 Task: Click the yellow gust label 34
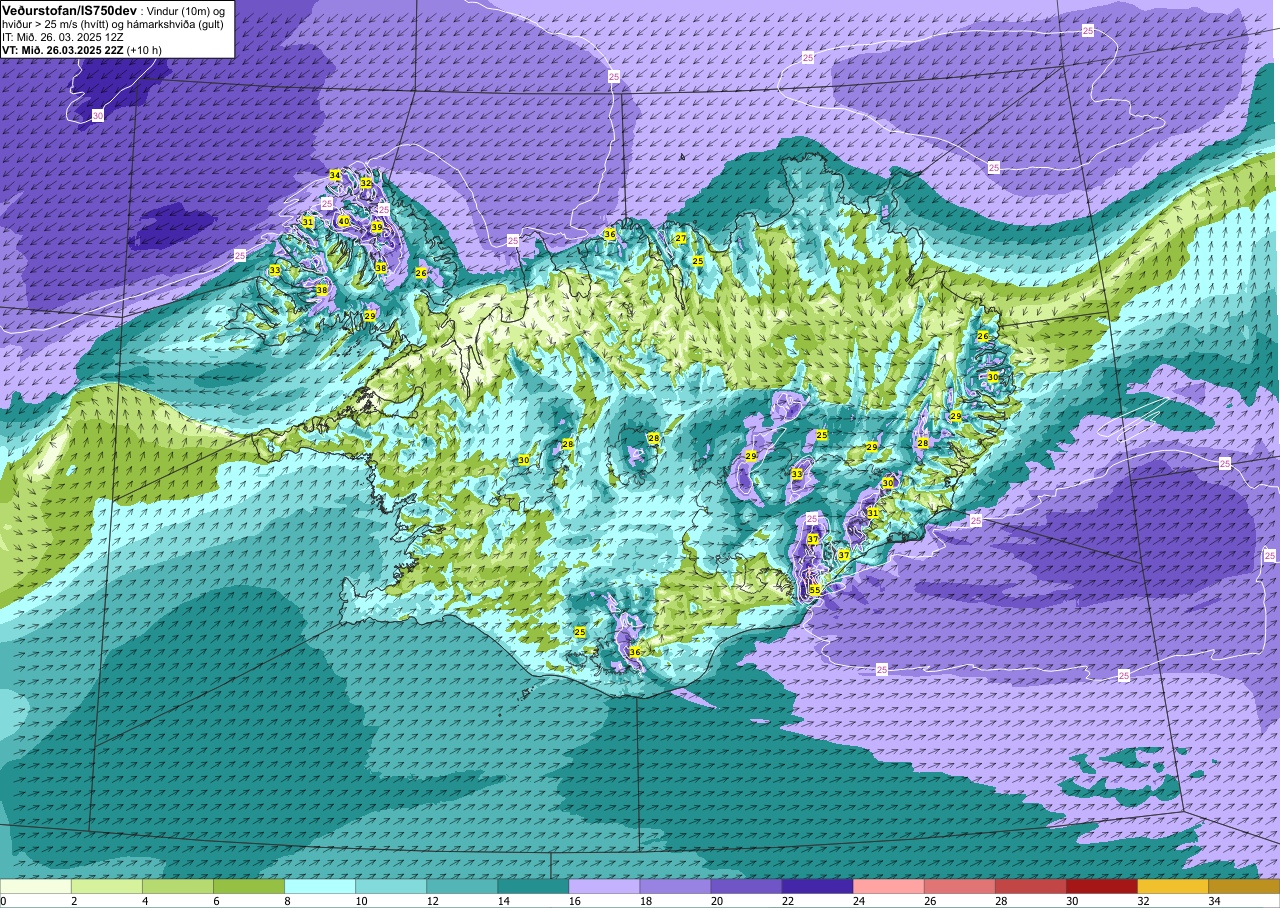pyautogui.click(x=335, y=176)
